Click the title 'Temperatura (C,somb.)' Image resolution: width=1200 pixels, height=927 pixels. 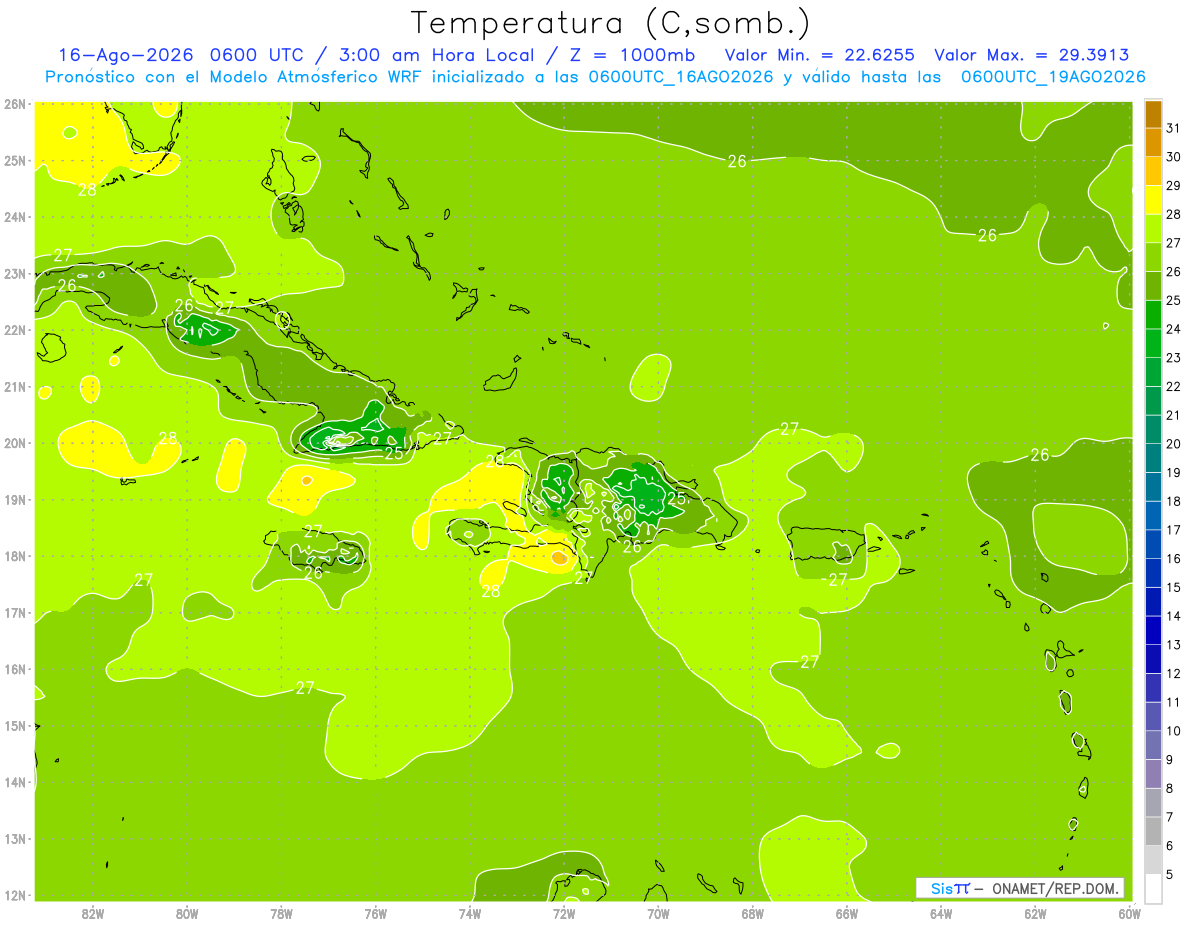coord(610,23)
